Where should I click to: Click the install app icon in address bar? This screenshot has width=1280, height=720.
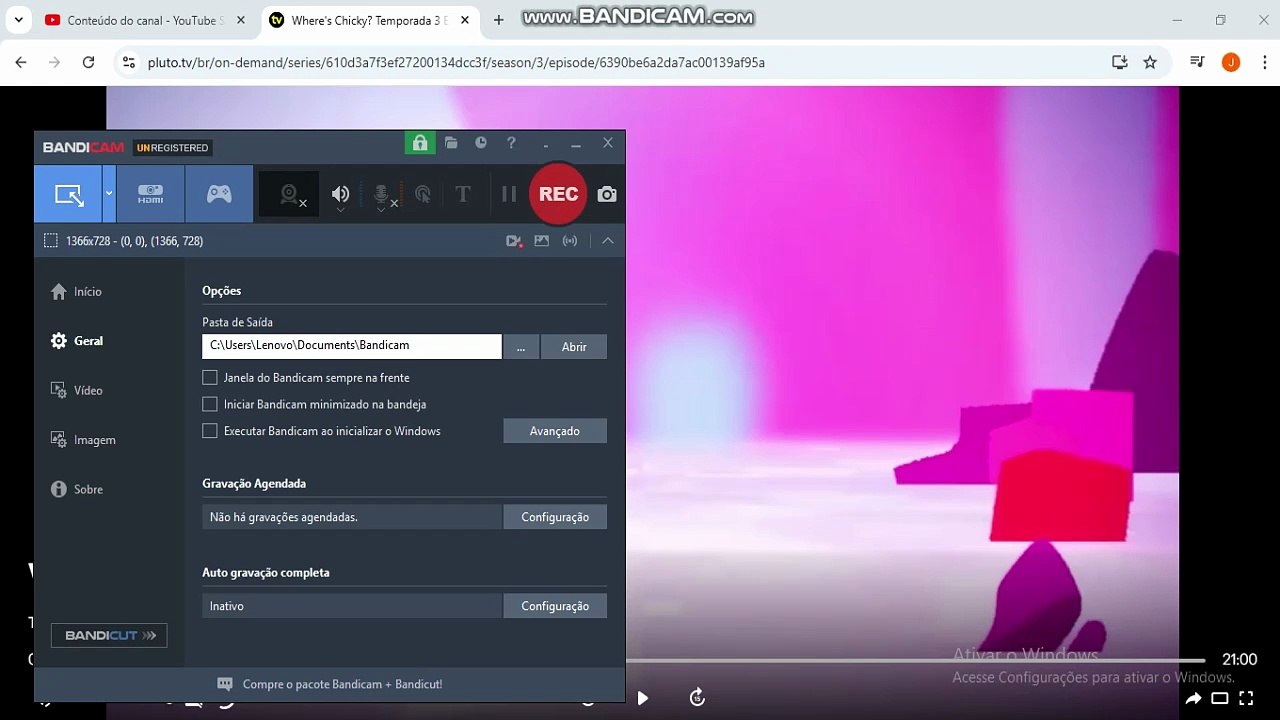tap(1120, 62)
